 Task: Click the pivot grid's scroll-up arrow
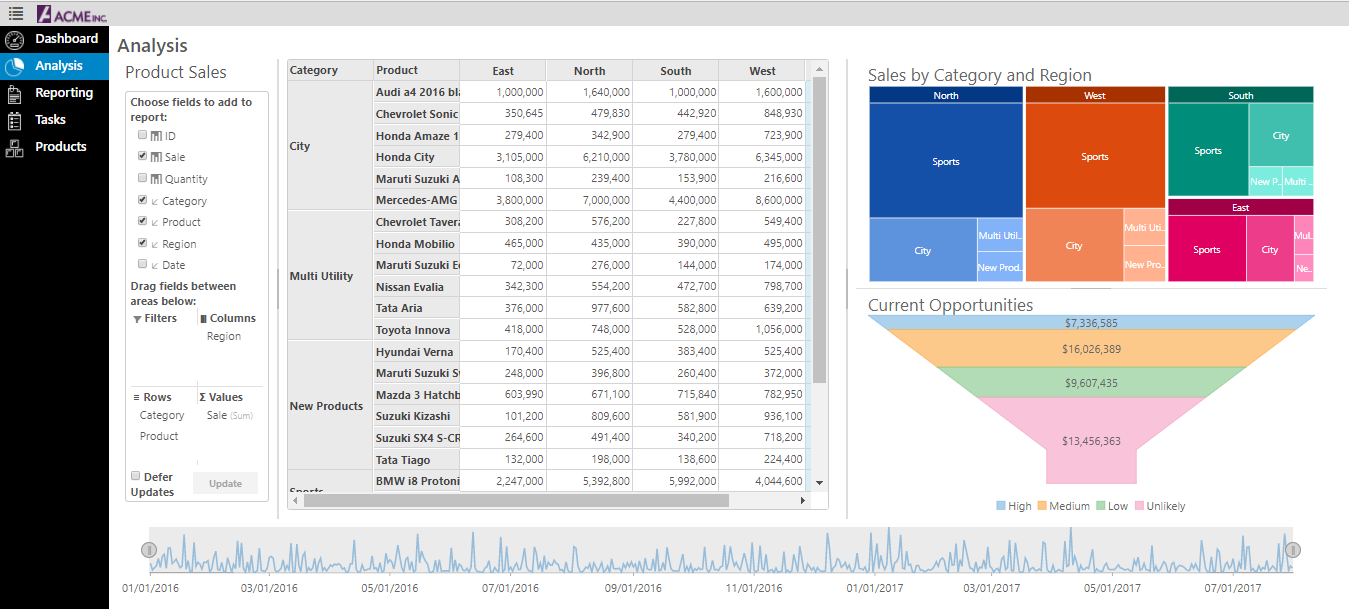pyautogui.click(x=820, y=69)
